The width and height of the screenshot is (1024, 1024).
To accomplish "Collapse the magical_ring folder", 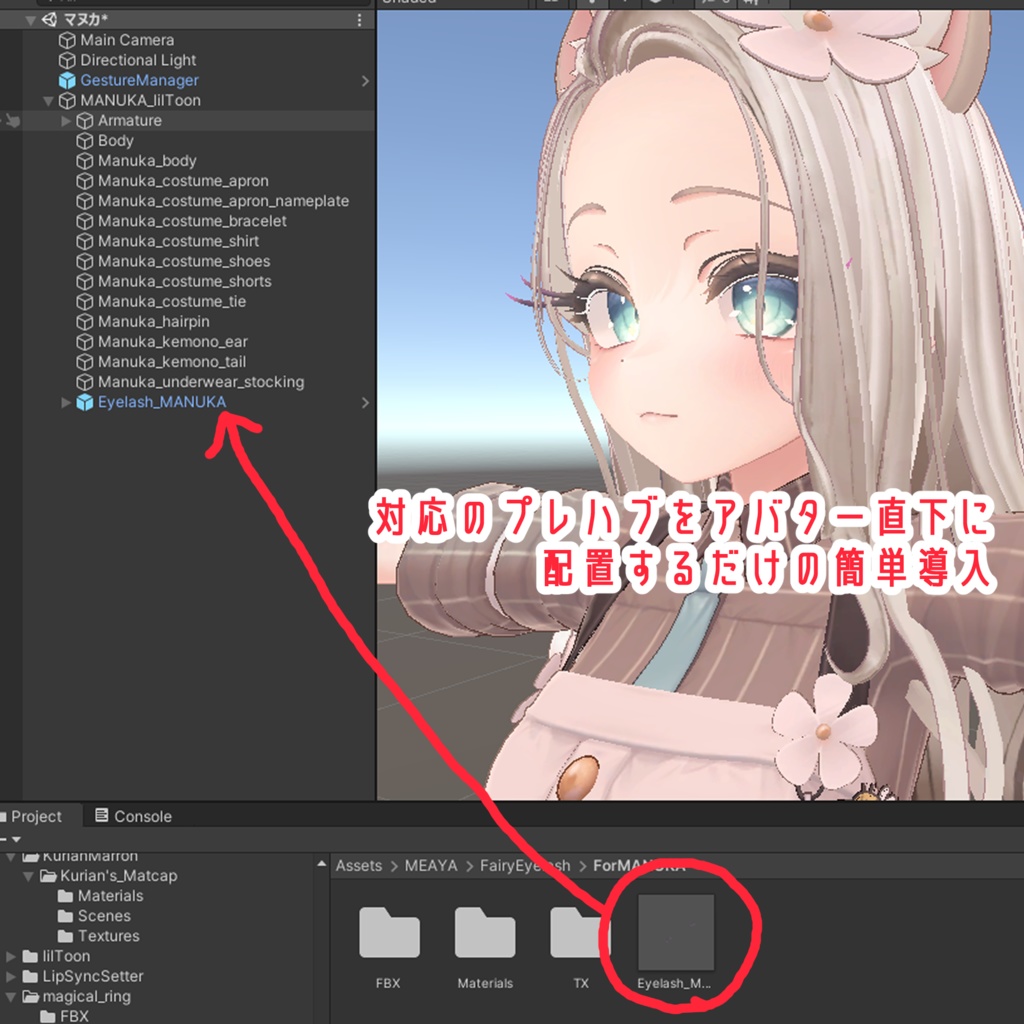I will pyautogui.click(x=11, y=997).
